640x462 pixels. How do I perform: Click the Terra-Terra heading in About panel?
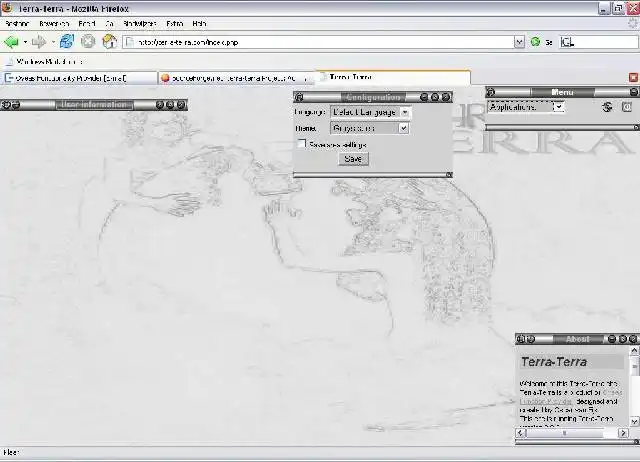coord(554,362)
